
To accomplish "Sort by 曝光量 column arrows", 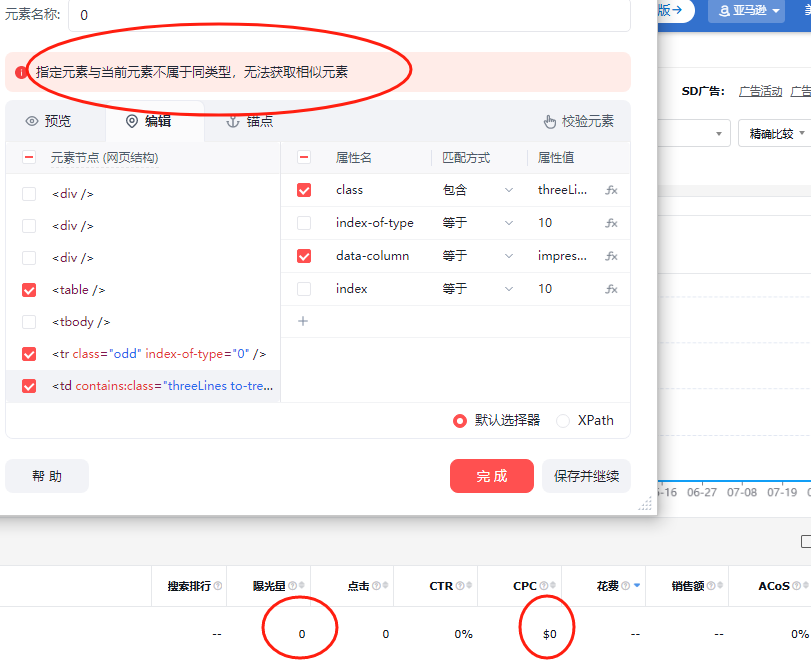I will tap(302, 585).
